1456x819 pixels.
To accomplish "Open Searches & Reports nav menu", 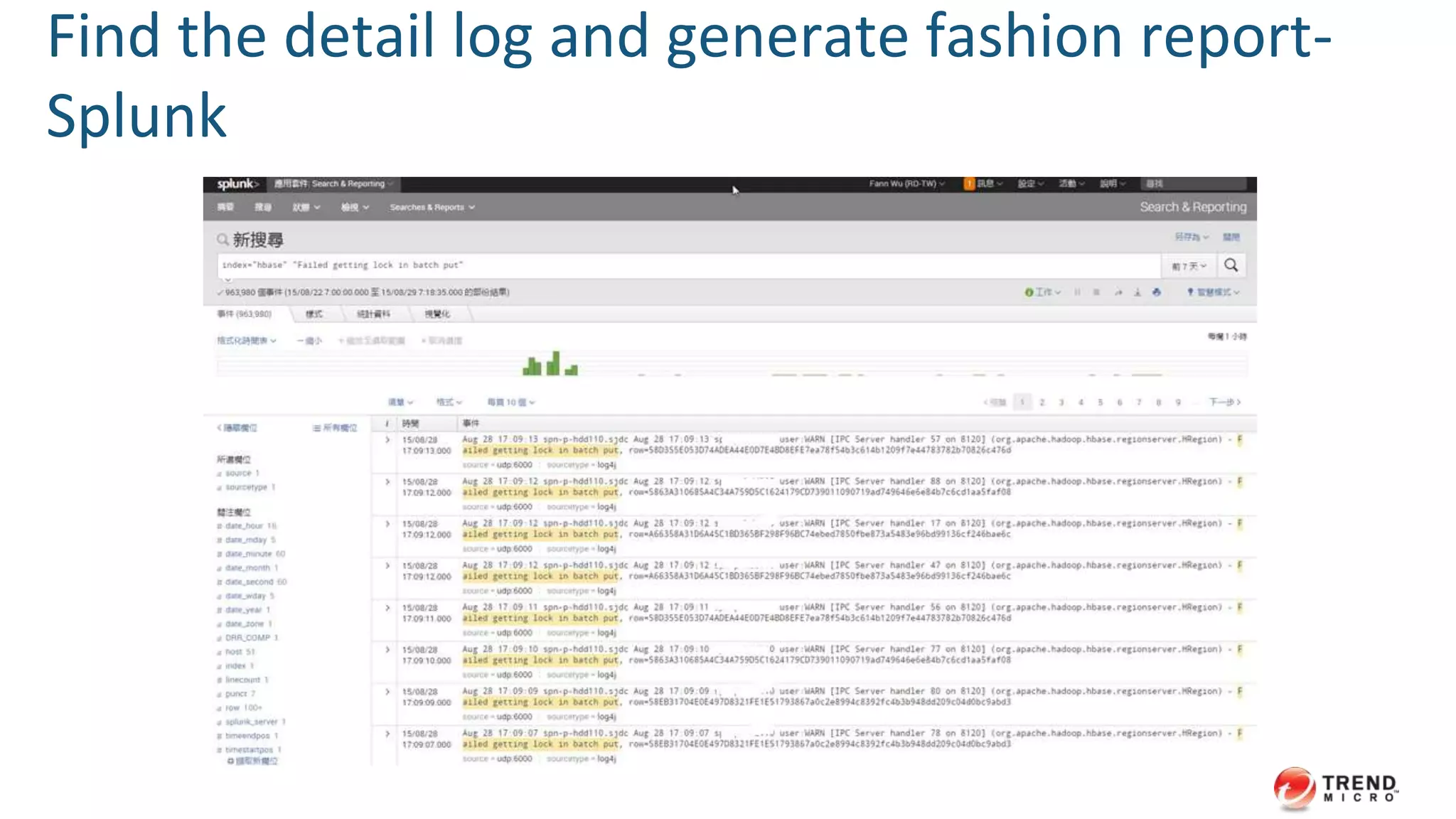I will point(432,208).
